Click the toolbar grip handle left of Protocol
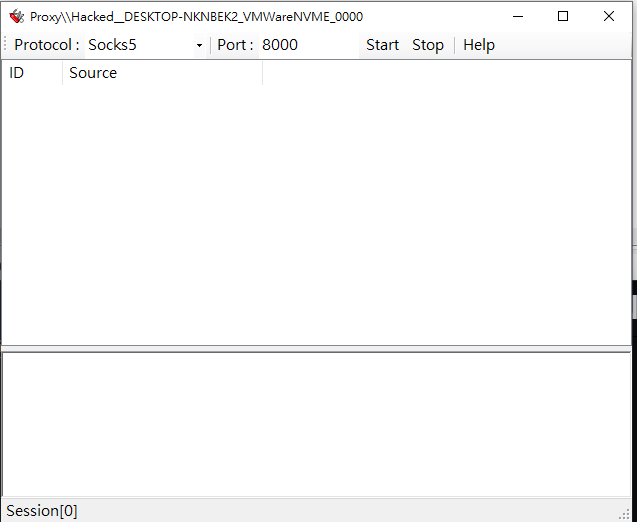 coord(6,45)
